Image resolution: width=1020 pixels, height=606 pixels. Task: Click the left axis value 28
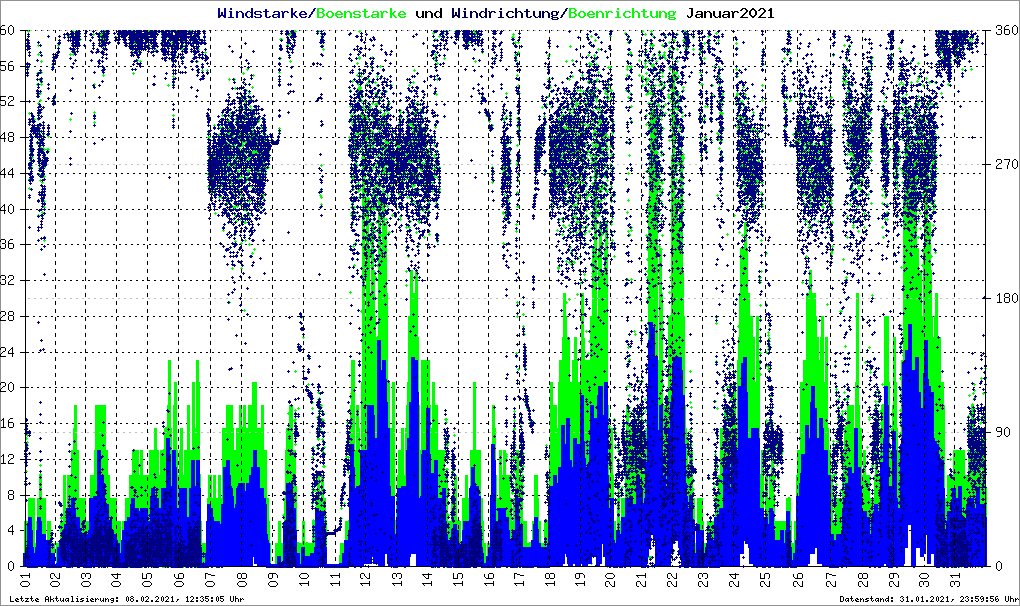(7, 316)
